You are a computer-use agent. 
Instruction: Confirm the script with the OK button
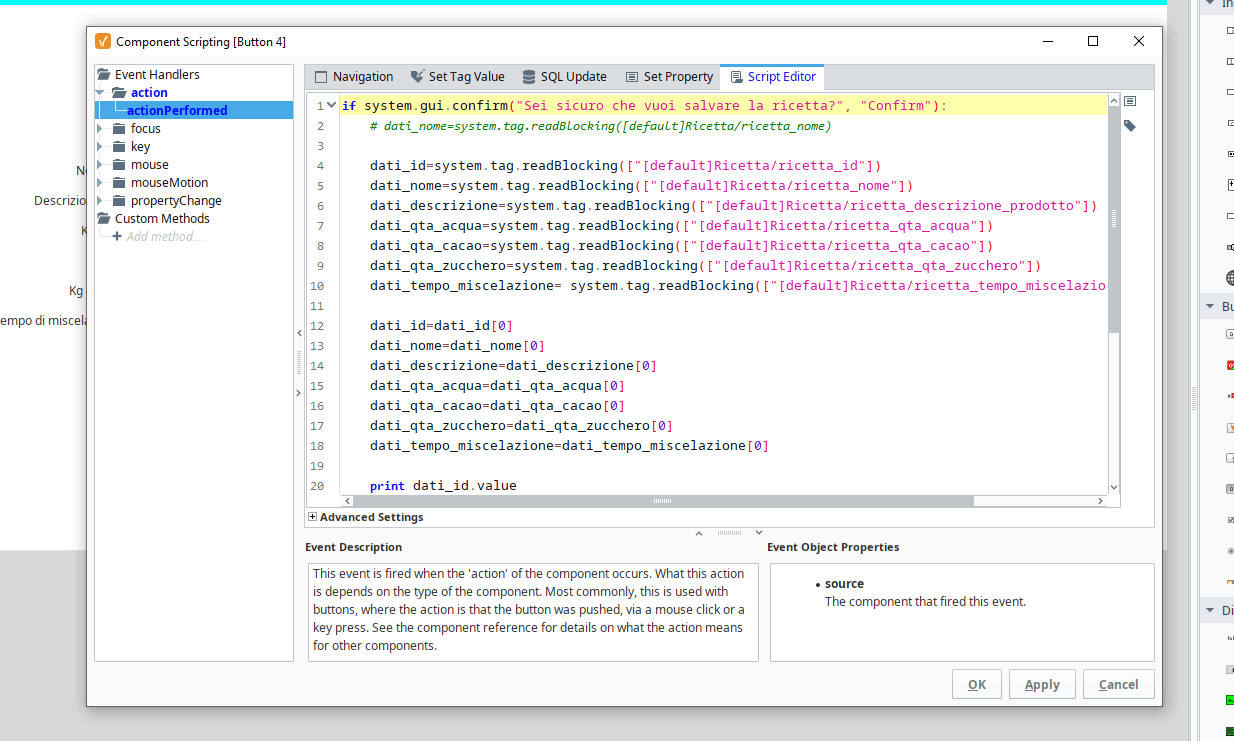(977, 685)
